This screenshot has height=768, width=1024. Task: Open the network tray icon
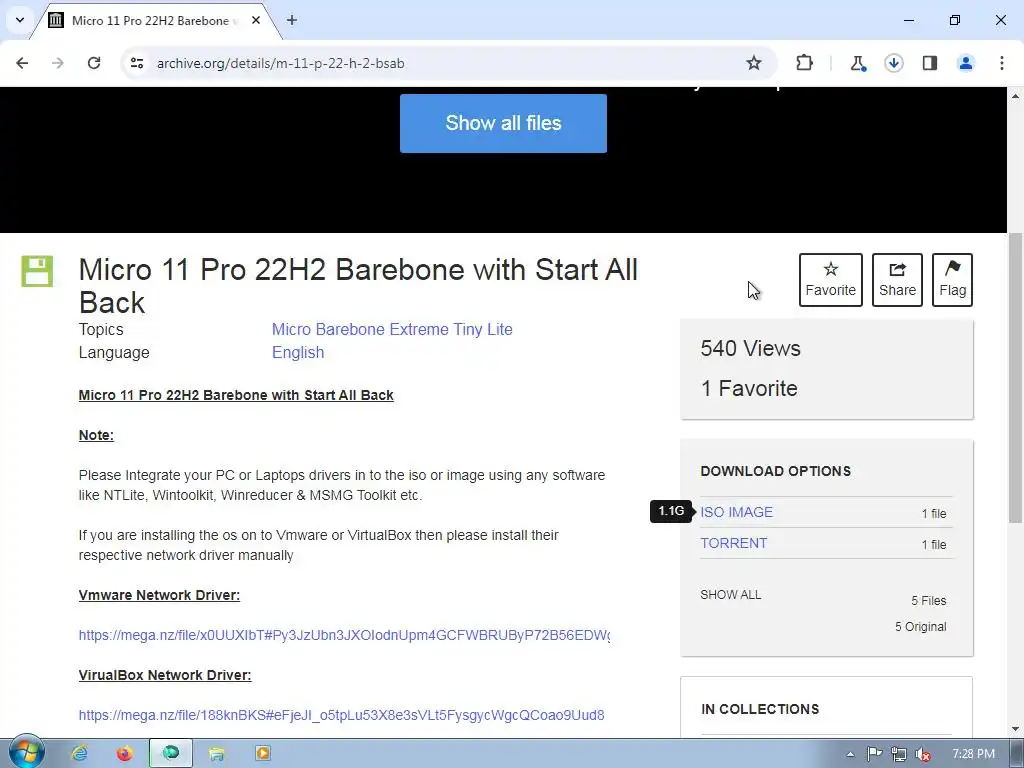(899, 754)
